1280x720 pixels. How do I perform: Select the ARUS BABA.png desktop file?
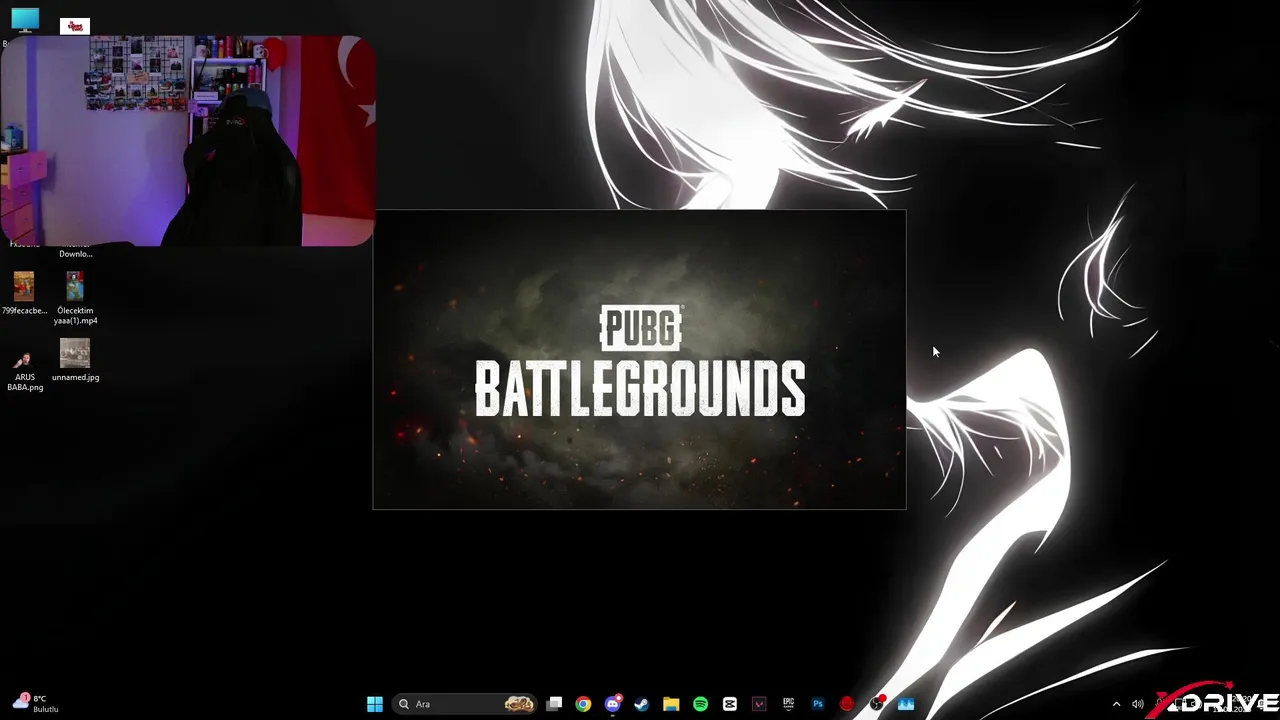point(25,369)
